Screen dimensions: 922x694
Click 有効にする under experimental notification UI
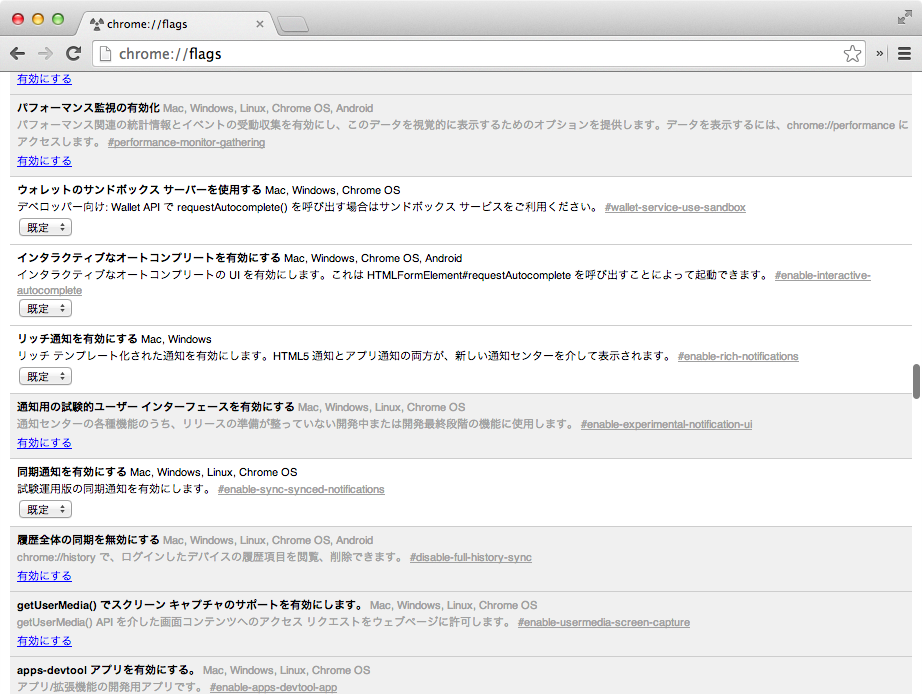coord(44,443)
